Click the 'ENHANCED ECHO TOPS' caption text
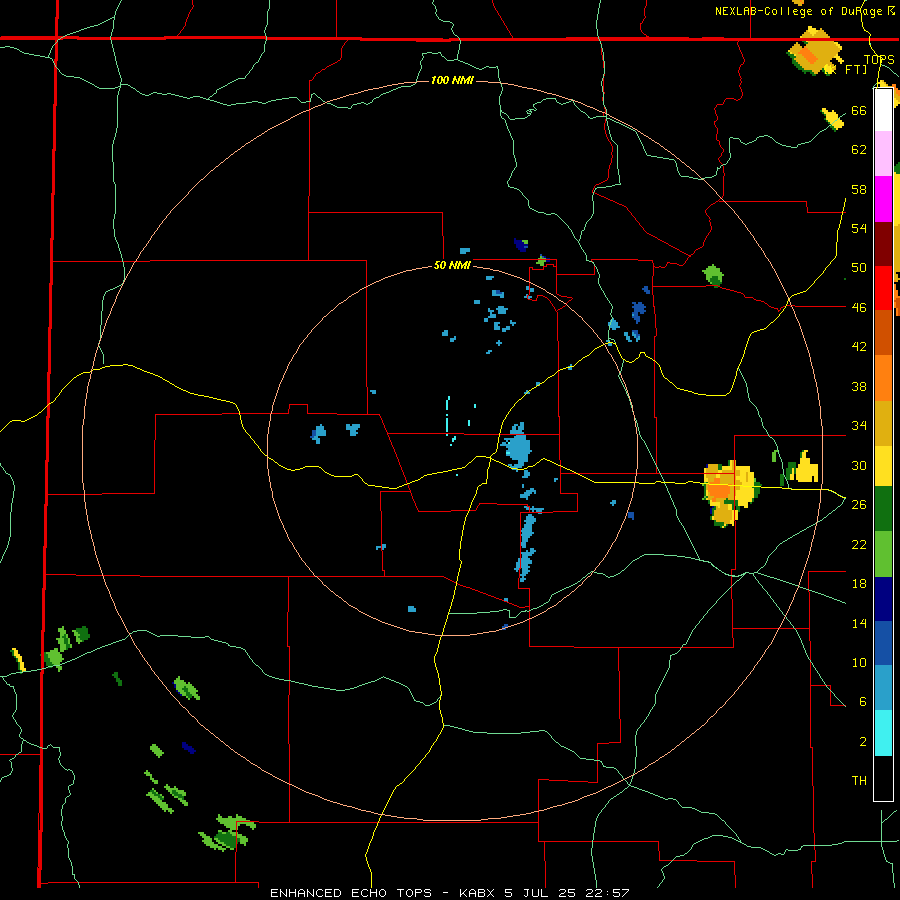 (351, 893)
